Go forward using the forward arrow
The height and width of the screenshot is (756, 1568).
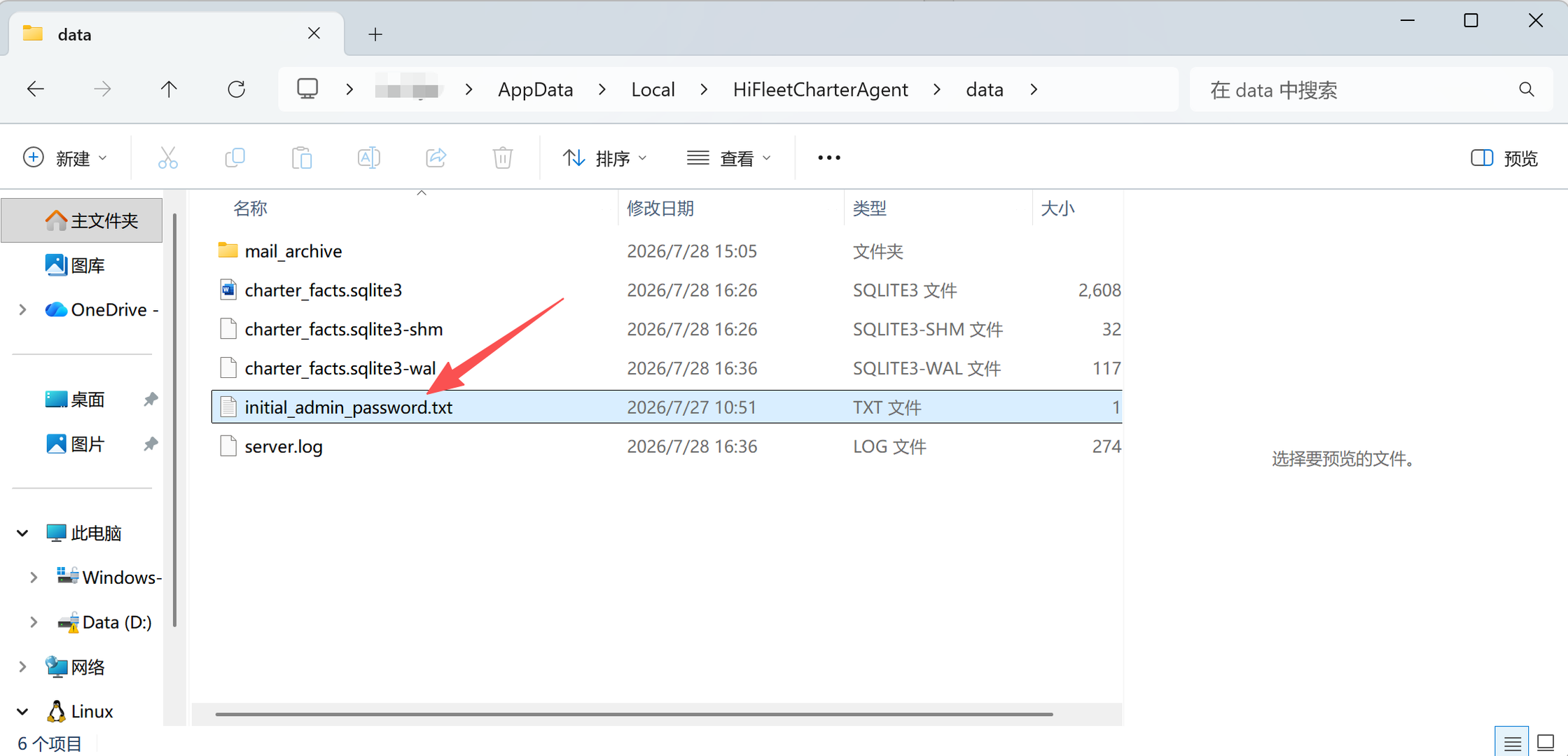(x=102, y=89)
